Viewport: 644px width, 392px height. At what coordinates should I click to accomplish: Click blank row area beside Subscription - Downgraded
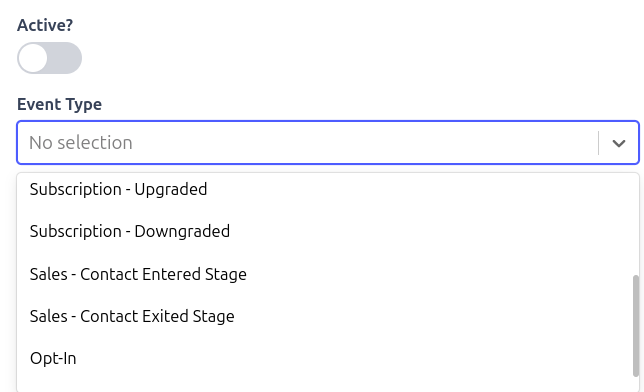pyautogui.click(x=431, y=231)
